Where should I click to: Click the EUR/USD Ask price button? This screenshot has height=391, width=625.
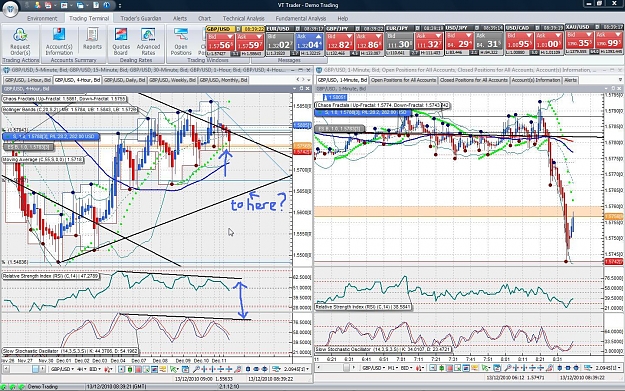[x=309, y=42]
